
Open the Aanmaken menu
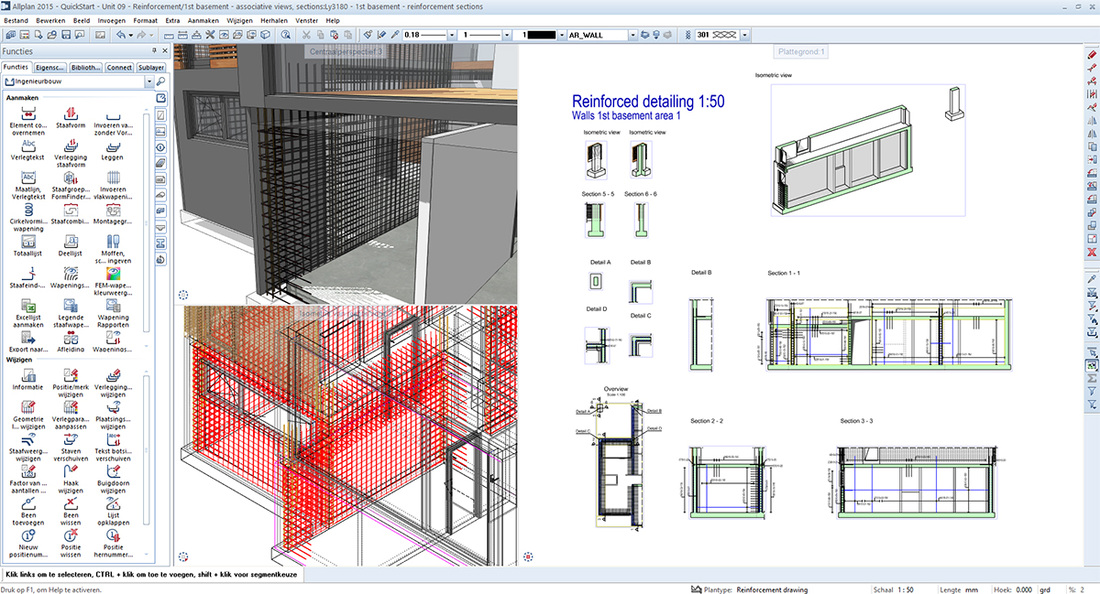203,20
